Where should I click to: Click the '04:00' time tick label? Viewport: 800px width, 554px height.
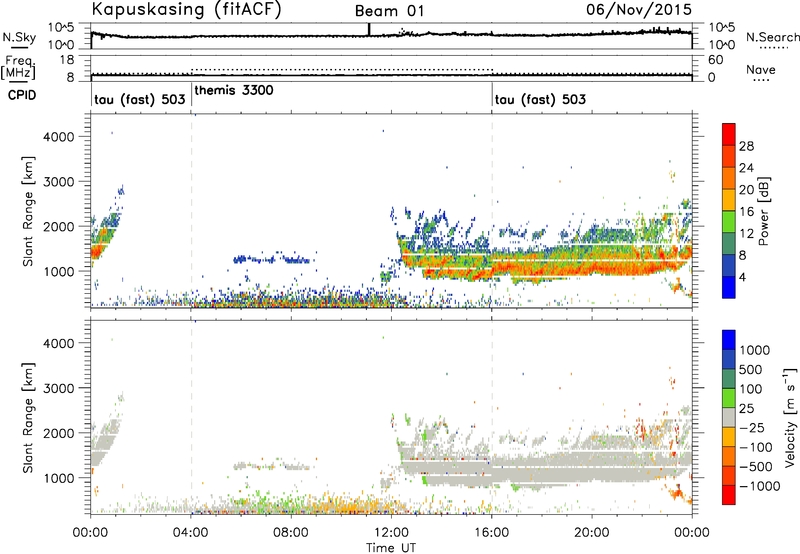point(191,533)
